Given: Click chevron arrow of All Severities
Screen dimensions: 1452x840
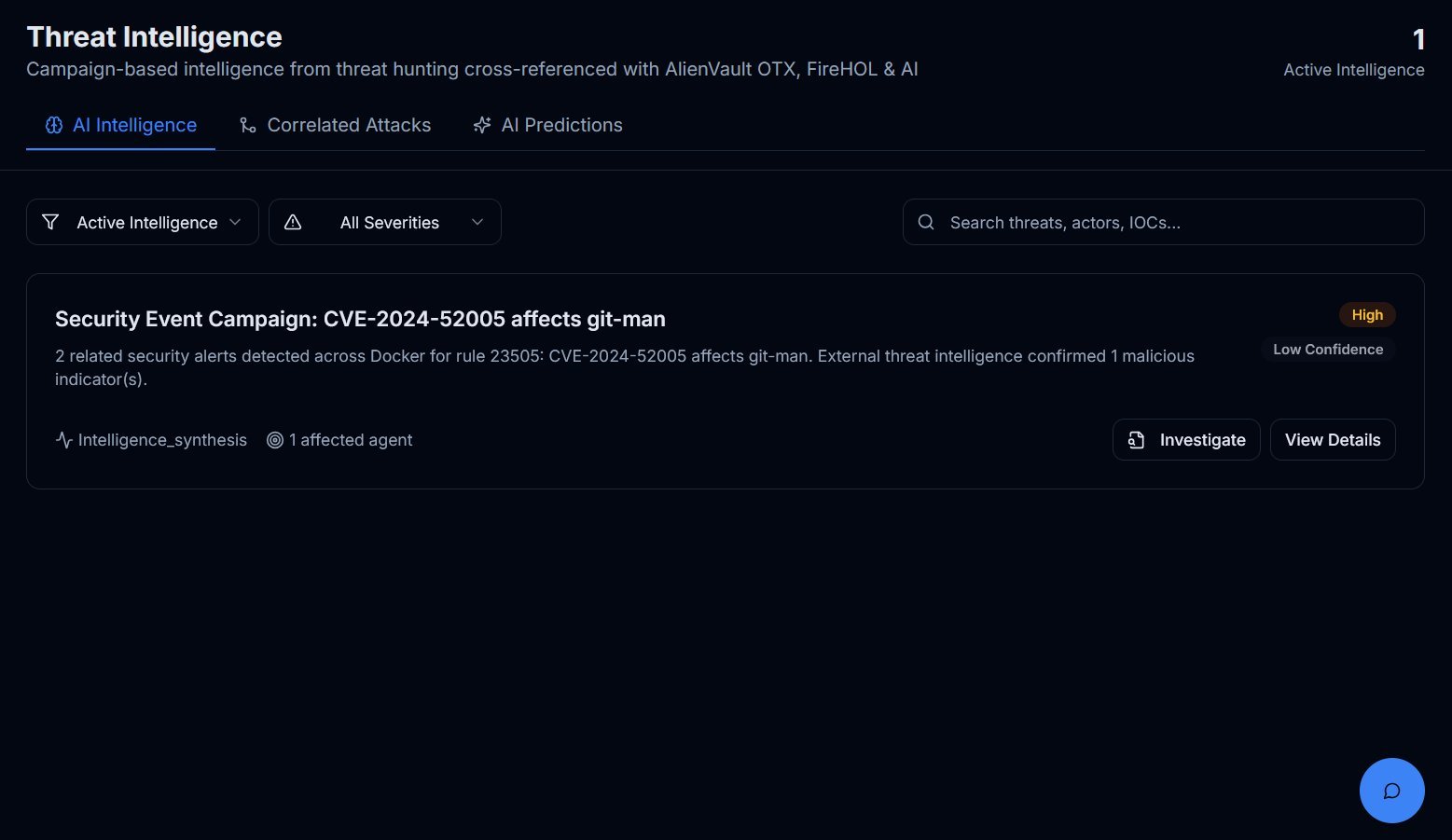Looking at the screenshot, I should coord(477,222).
